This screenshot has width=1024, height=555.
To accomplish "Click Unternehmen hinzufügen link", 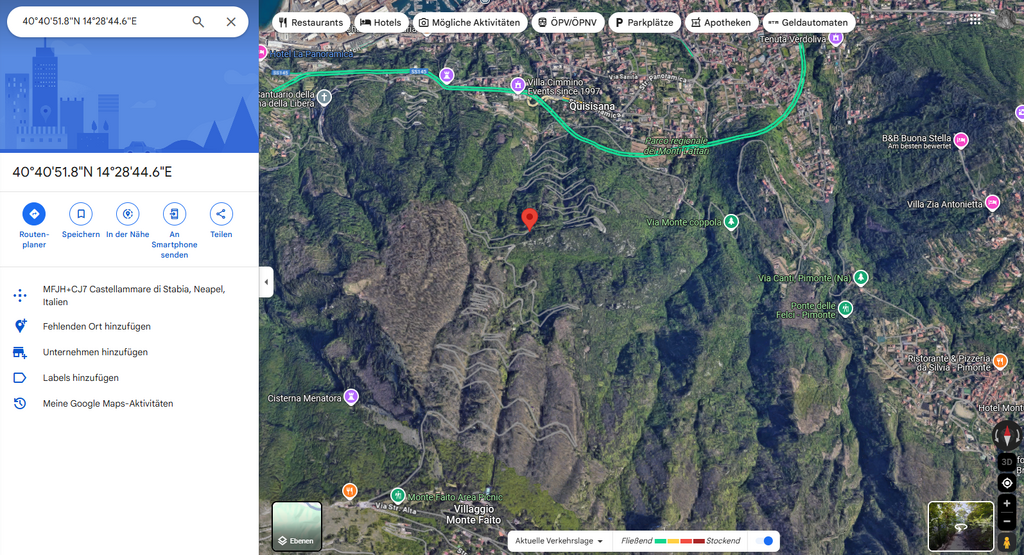I will [95, 352].
